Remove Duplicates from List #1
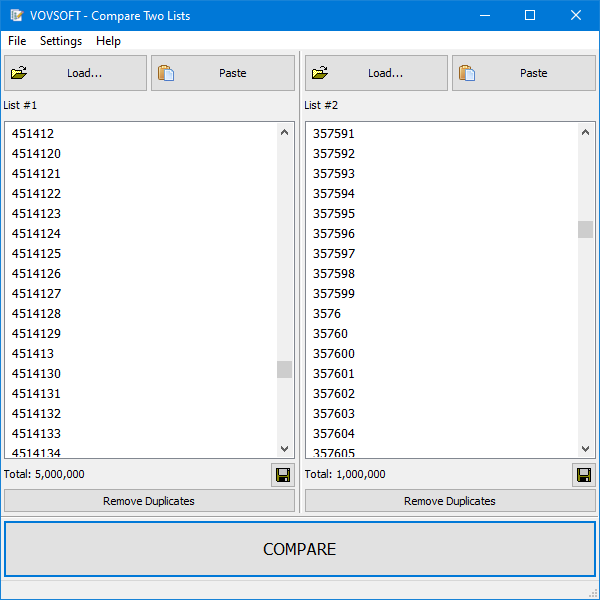 tap(149, 501)
